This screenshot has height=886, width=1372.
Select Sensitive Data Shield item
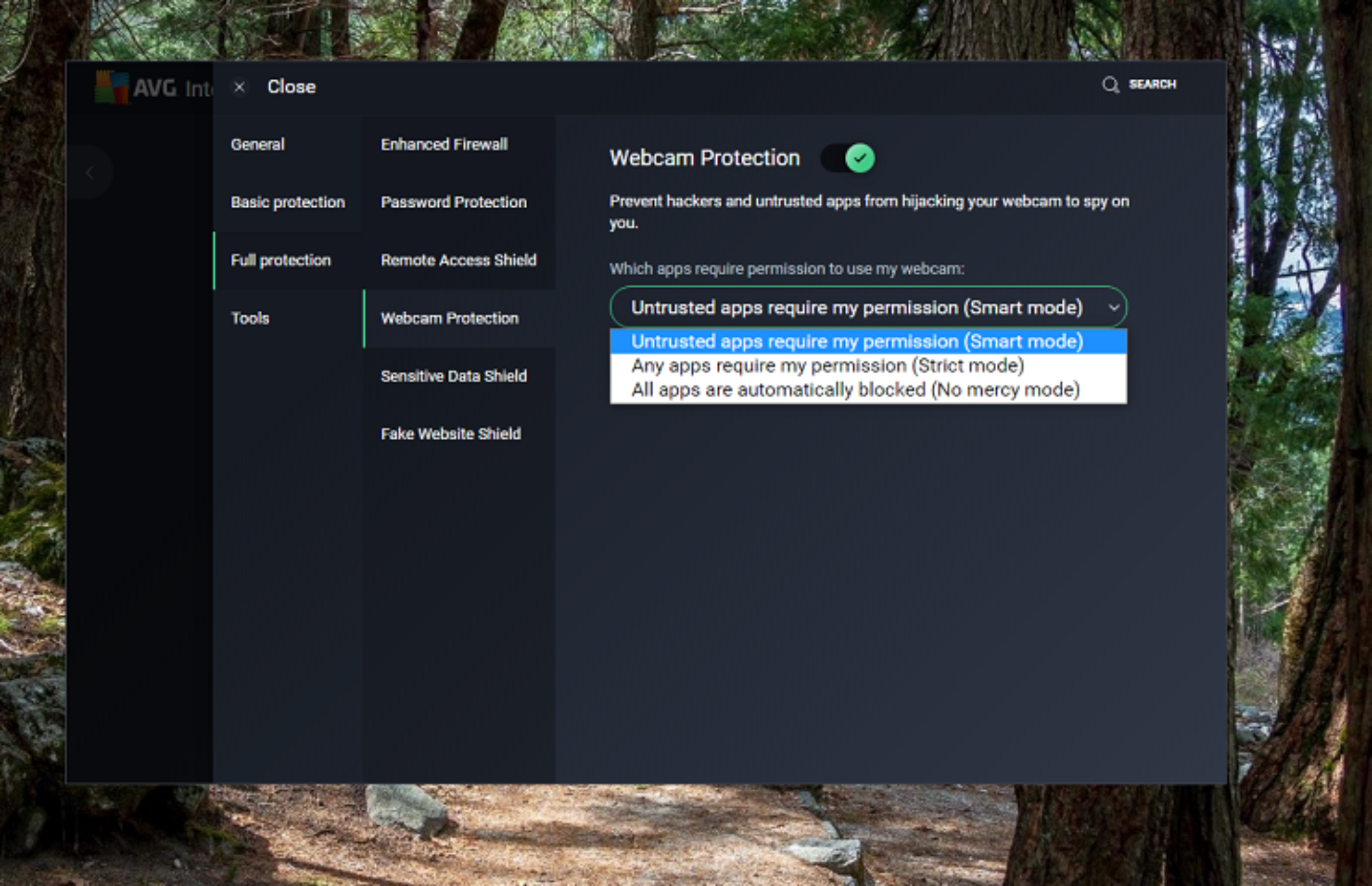(453, 376)
